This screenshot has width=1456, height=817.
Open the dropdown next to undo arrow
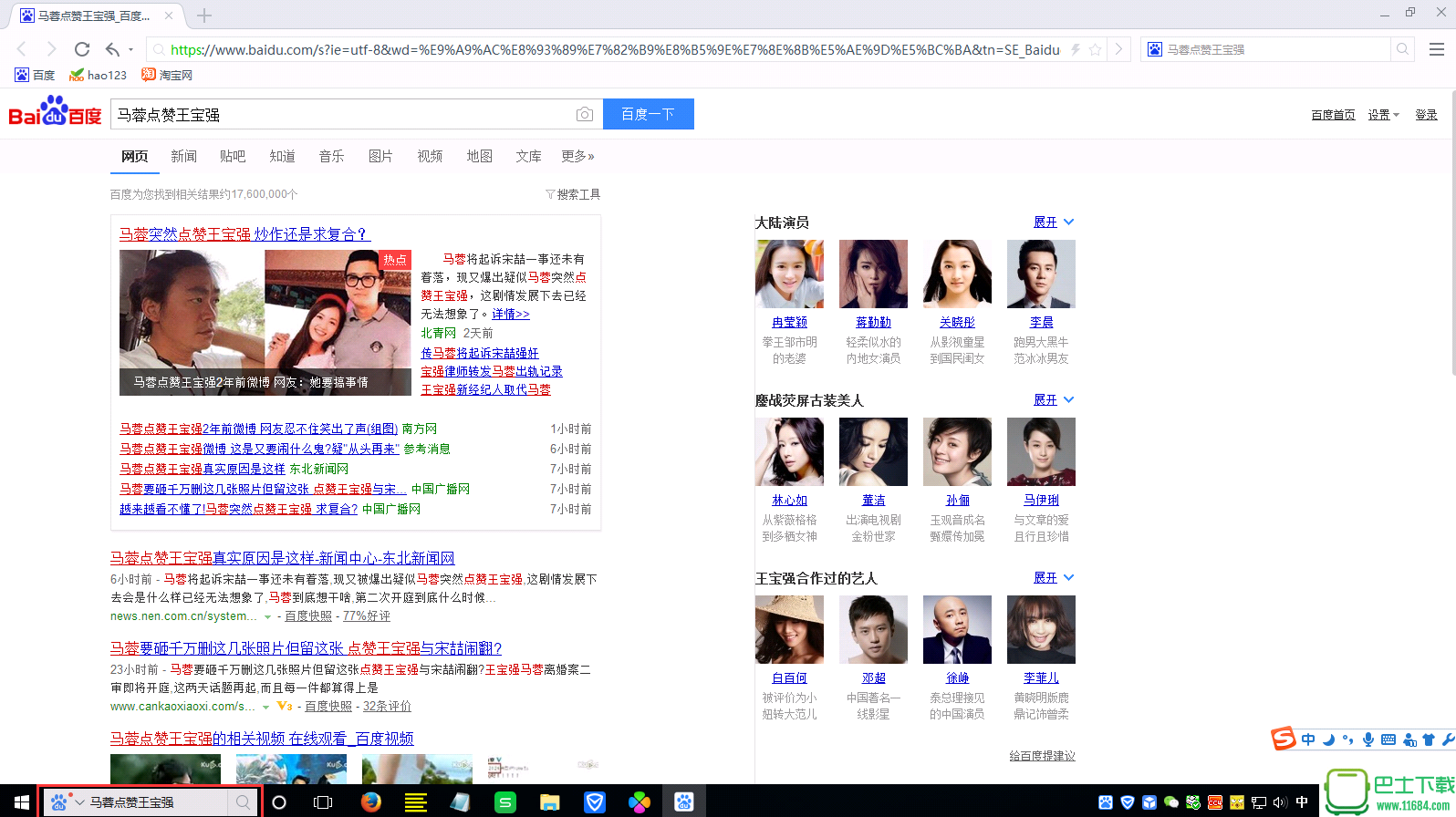tap(131, 50)
